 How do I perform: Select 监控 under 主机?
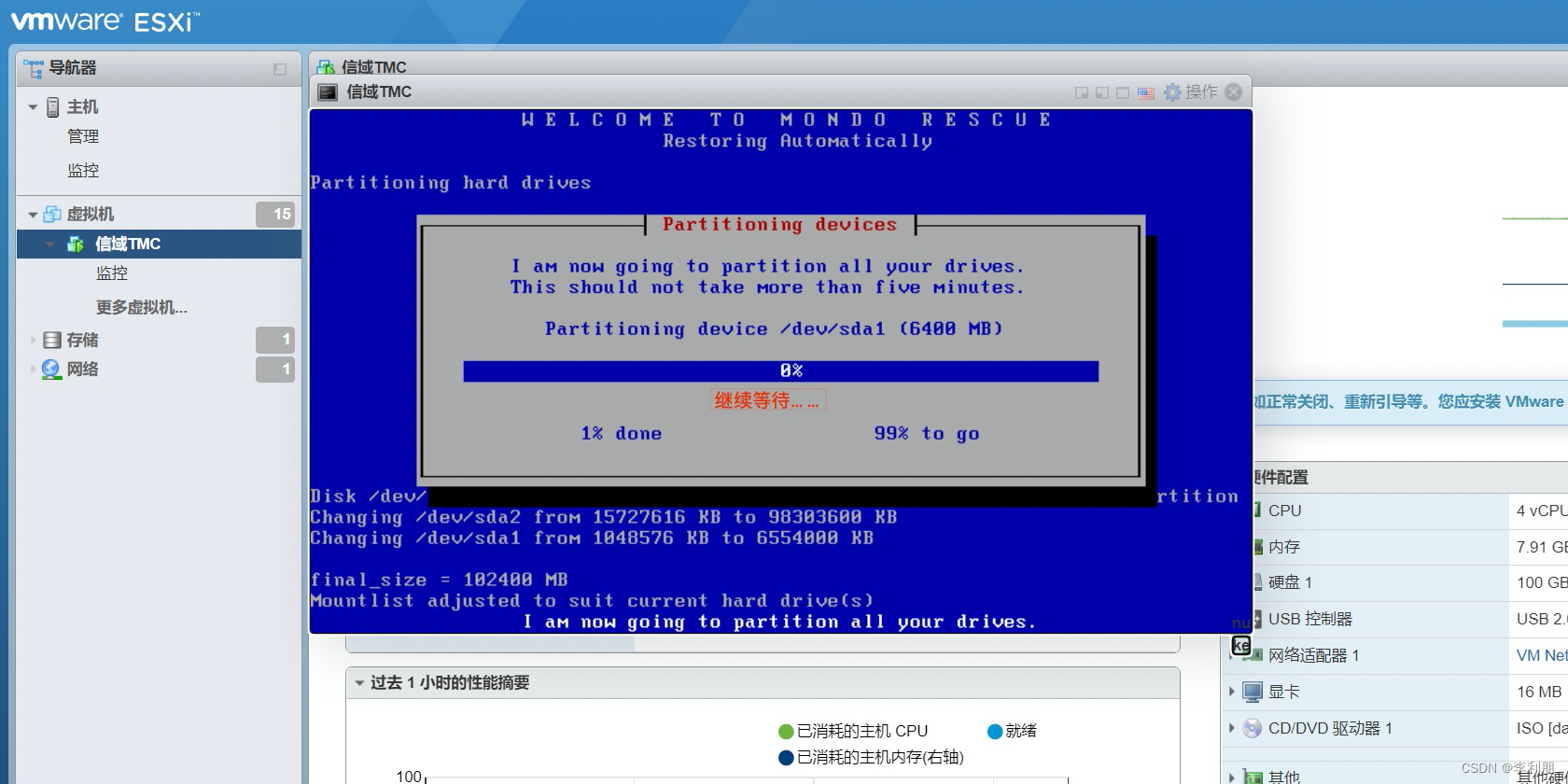pos(83,171)
